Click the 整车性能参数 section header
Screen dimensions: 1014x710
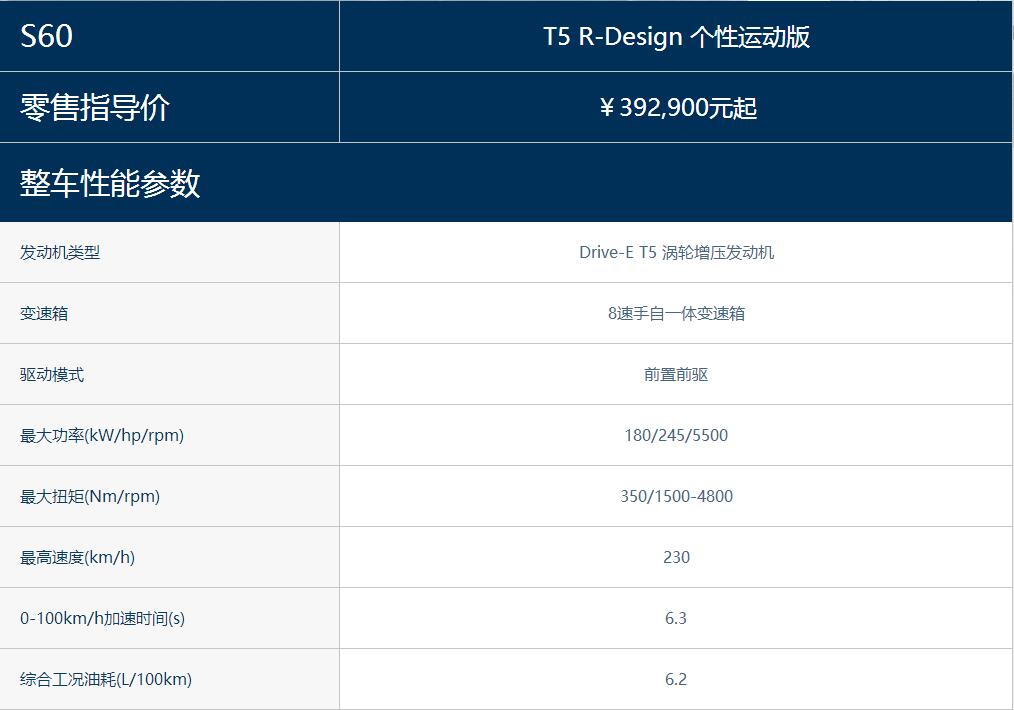click(x=110, y=183)
